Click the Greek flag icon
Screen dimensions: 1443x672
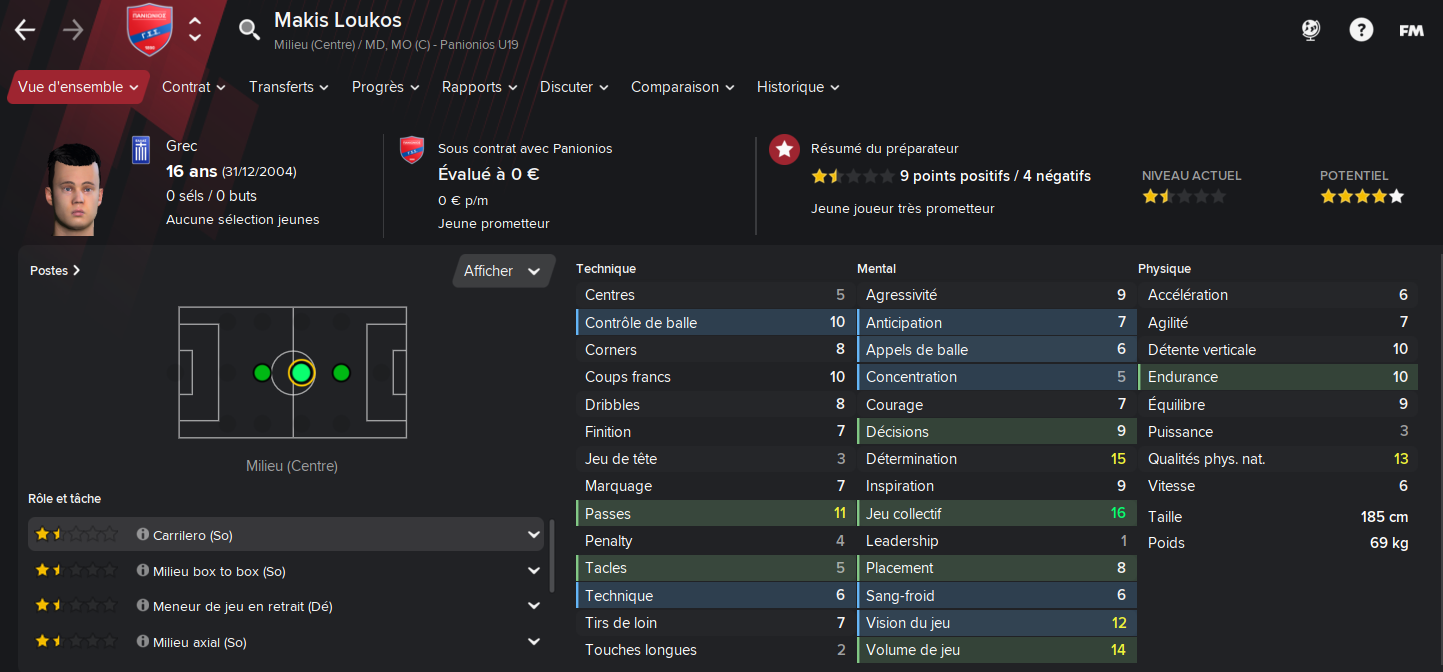pyautogui.click(x=142, y=150)
